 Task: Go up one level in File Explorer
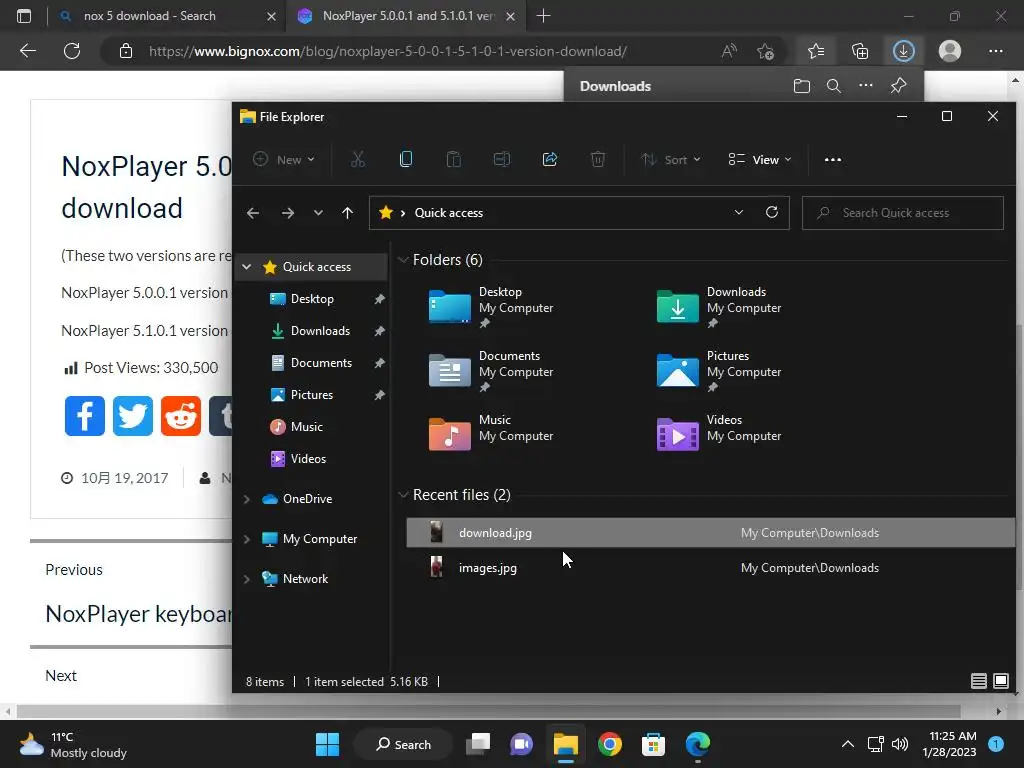pyautogui.click(x=347, y=213)
